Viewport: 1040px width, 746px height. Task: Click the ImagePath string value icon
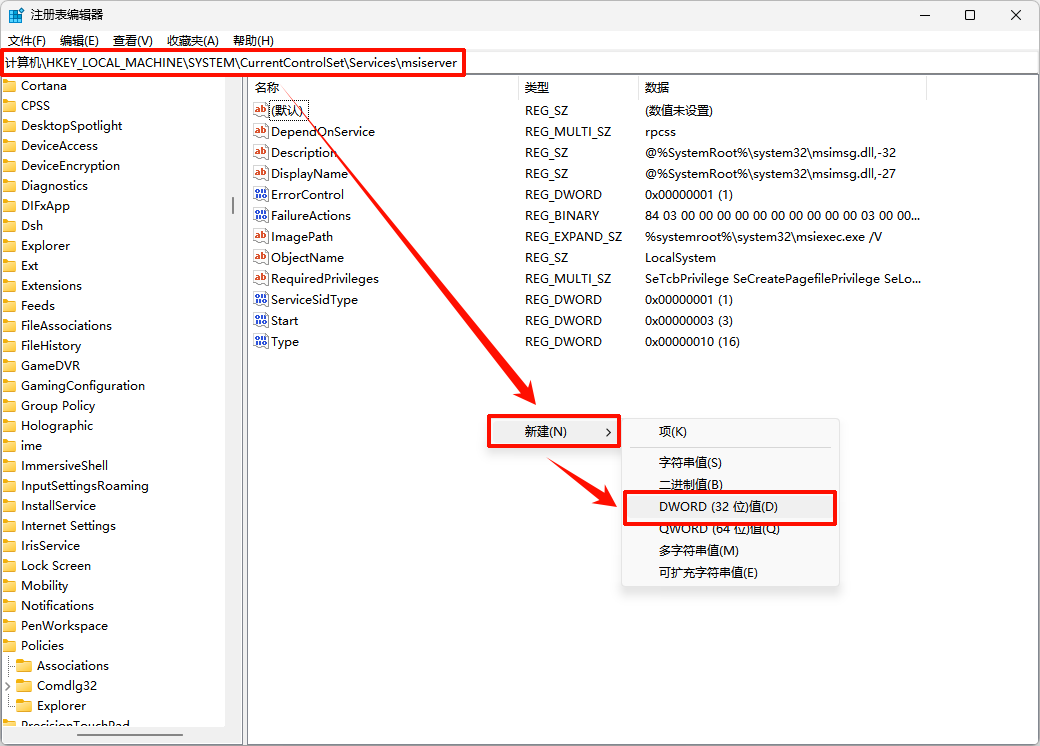(x=261, y=237)
